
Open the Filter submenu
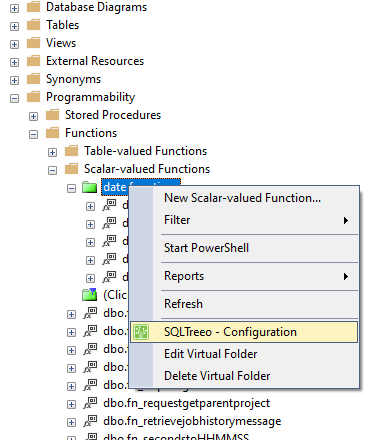[x=244, y=220]
